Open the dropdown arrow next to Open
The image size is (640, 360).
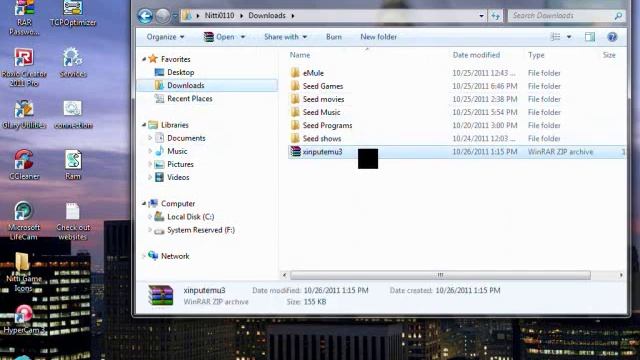click(x=243, y=37)
